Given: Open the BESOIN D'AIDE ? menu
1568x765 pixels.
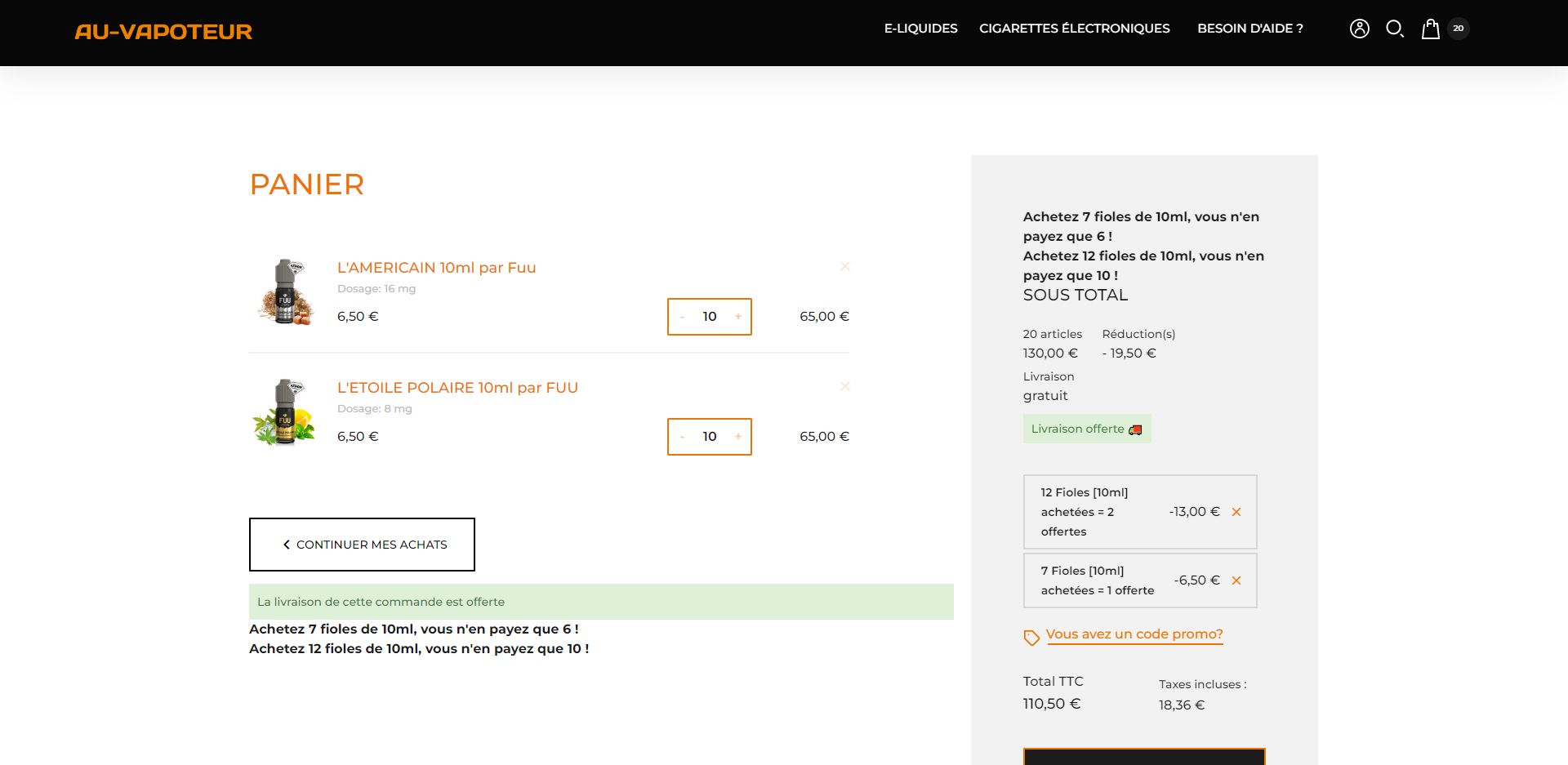Looking at the screenshot, I should coord(1250,29).
